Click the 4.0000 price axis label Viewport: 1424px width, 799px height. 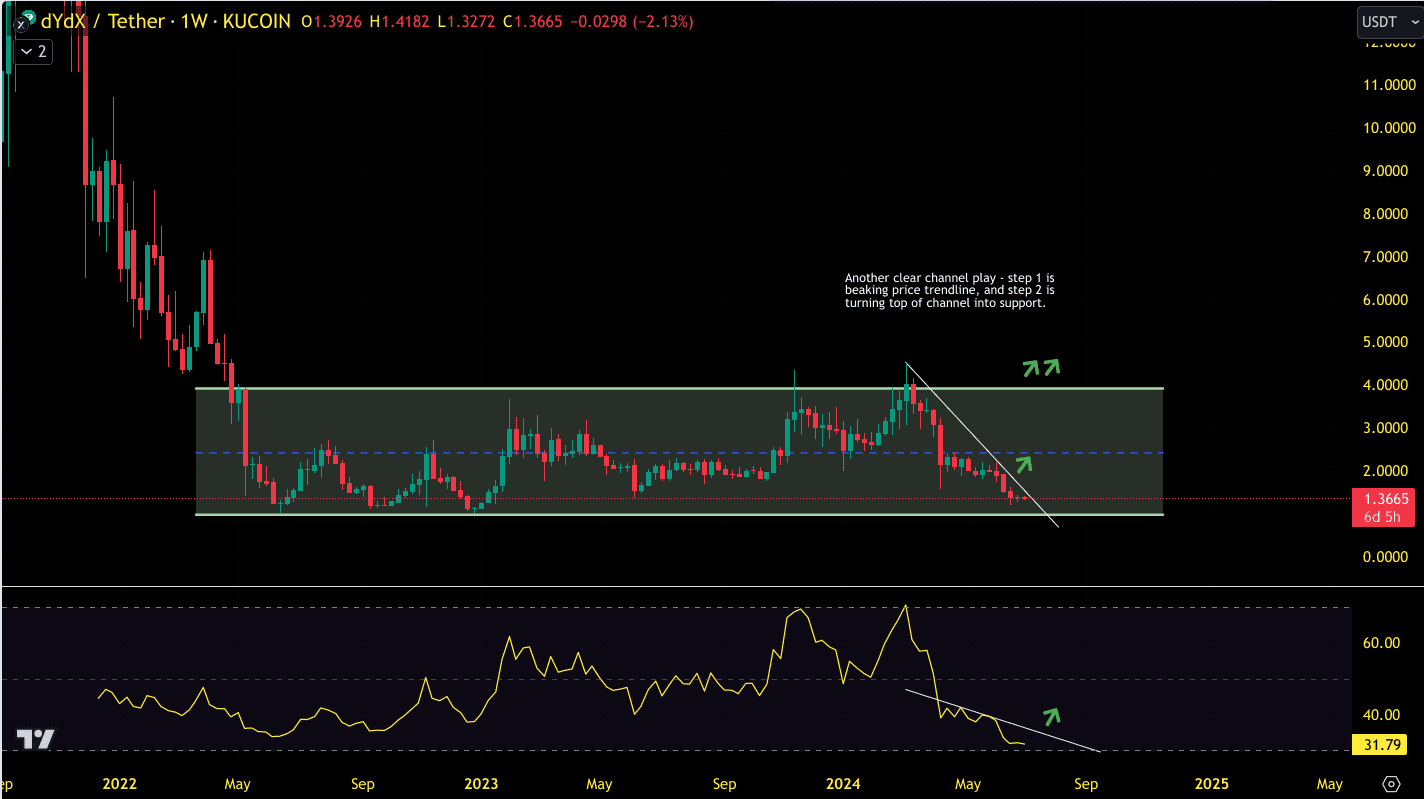(x=1384, y=385)
